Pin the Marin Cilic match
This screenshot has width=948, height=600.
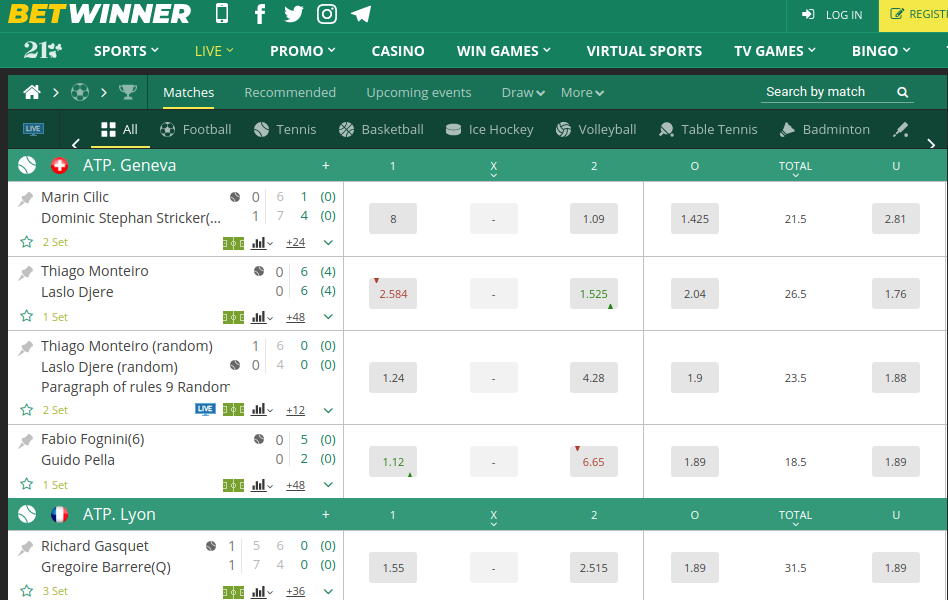(25, 198)
